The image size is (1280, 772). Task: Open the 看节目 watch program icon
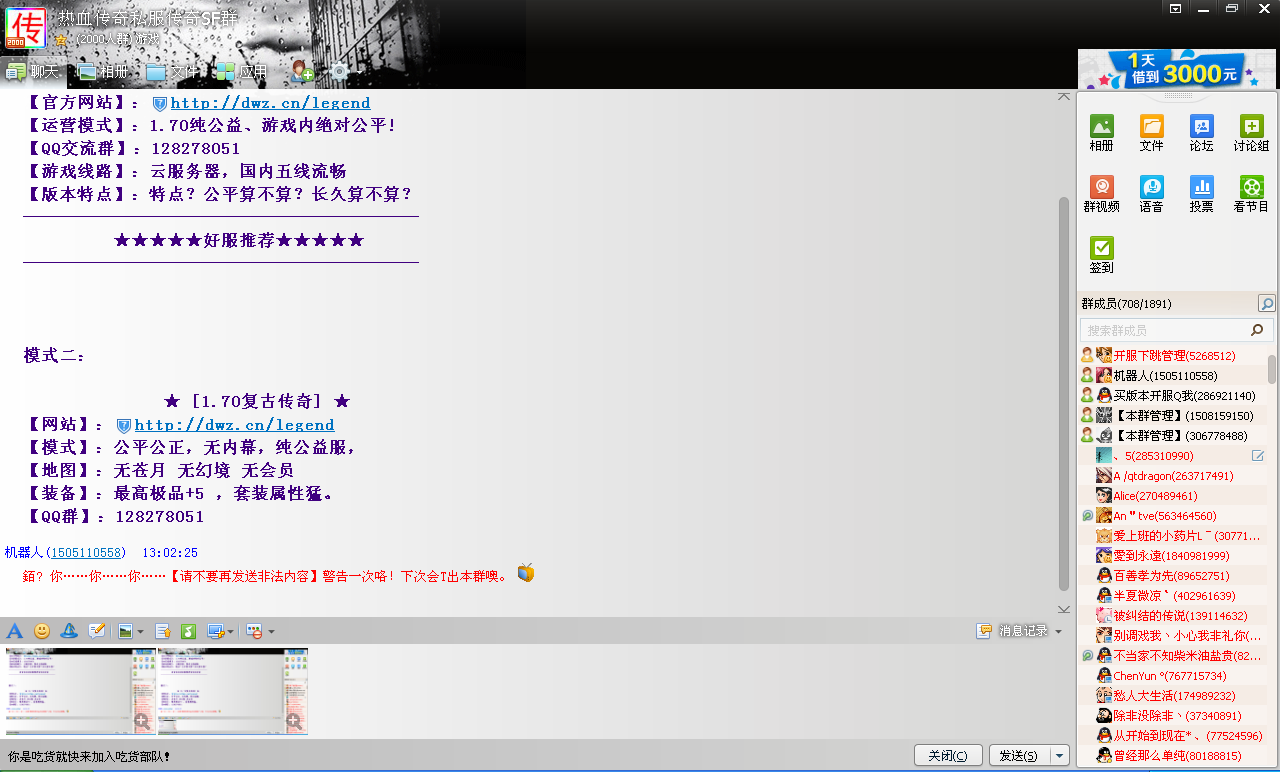click(1251, 195)
